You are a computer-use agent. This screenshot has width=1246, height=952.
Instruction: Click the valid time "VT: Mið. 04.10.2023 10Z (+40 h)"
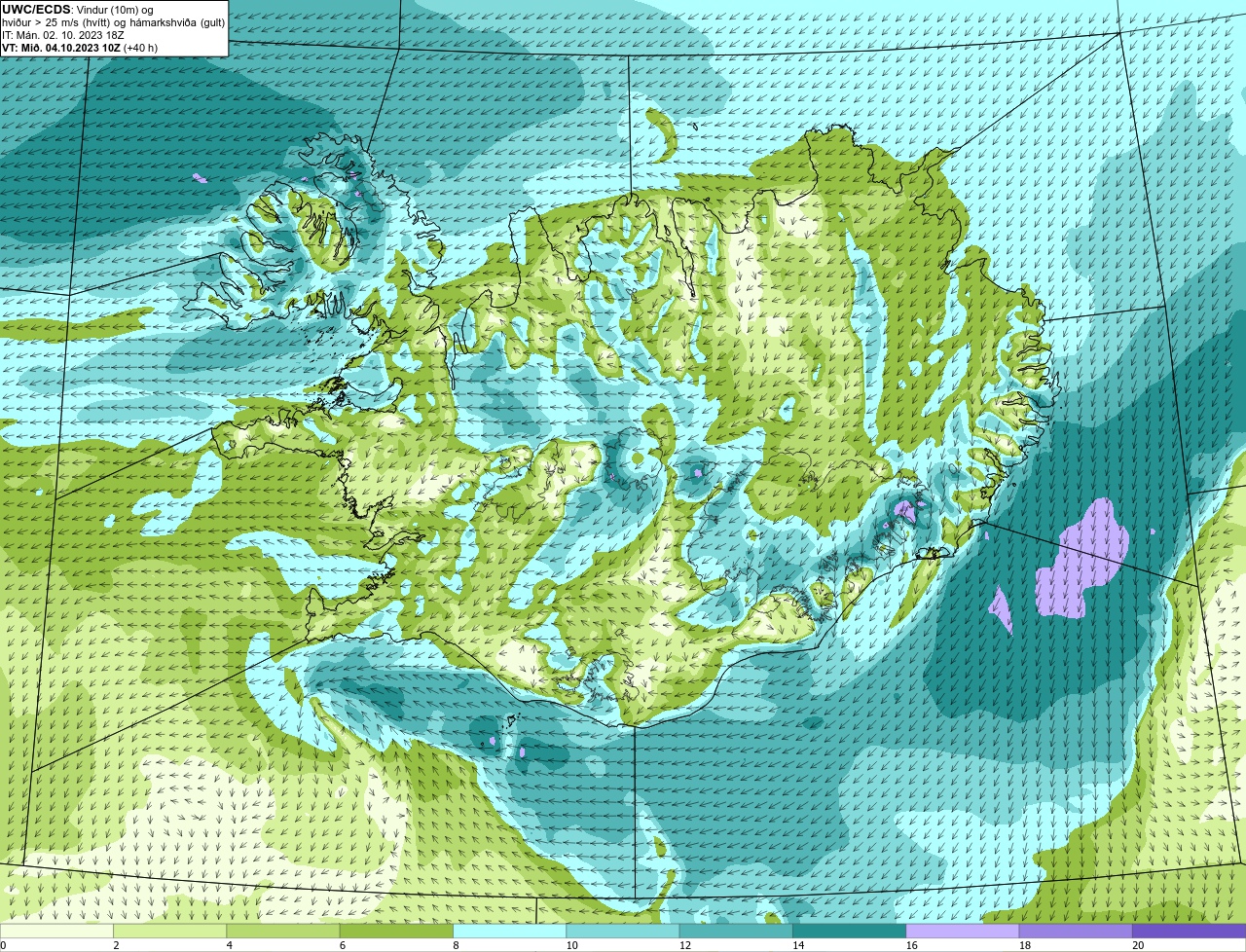[80, 48]
